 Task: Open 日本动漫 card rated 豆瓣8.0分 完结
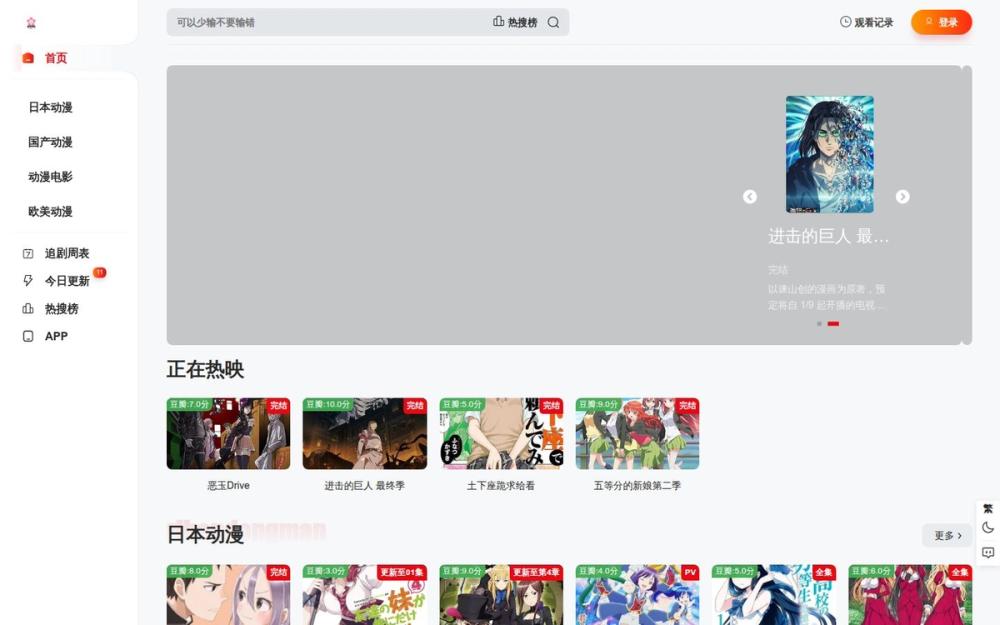pos(228,594)
